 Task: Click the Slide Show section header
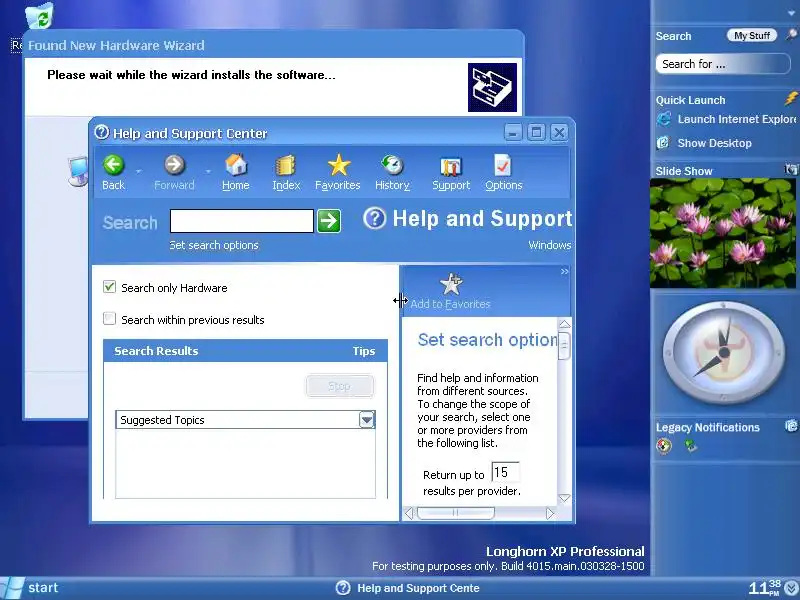[684, 171]
